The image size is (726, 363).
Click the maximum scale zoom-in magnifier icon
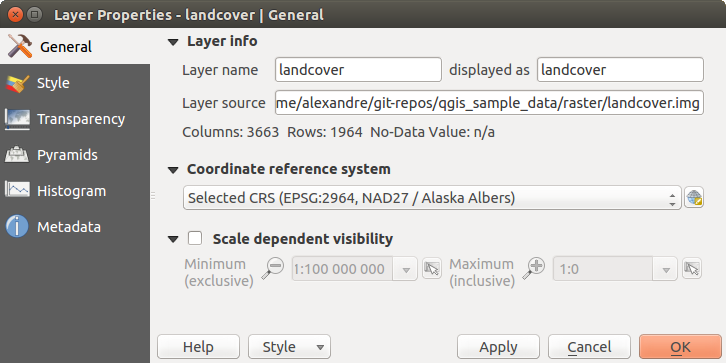point(533,269)
